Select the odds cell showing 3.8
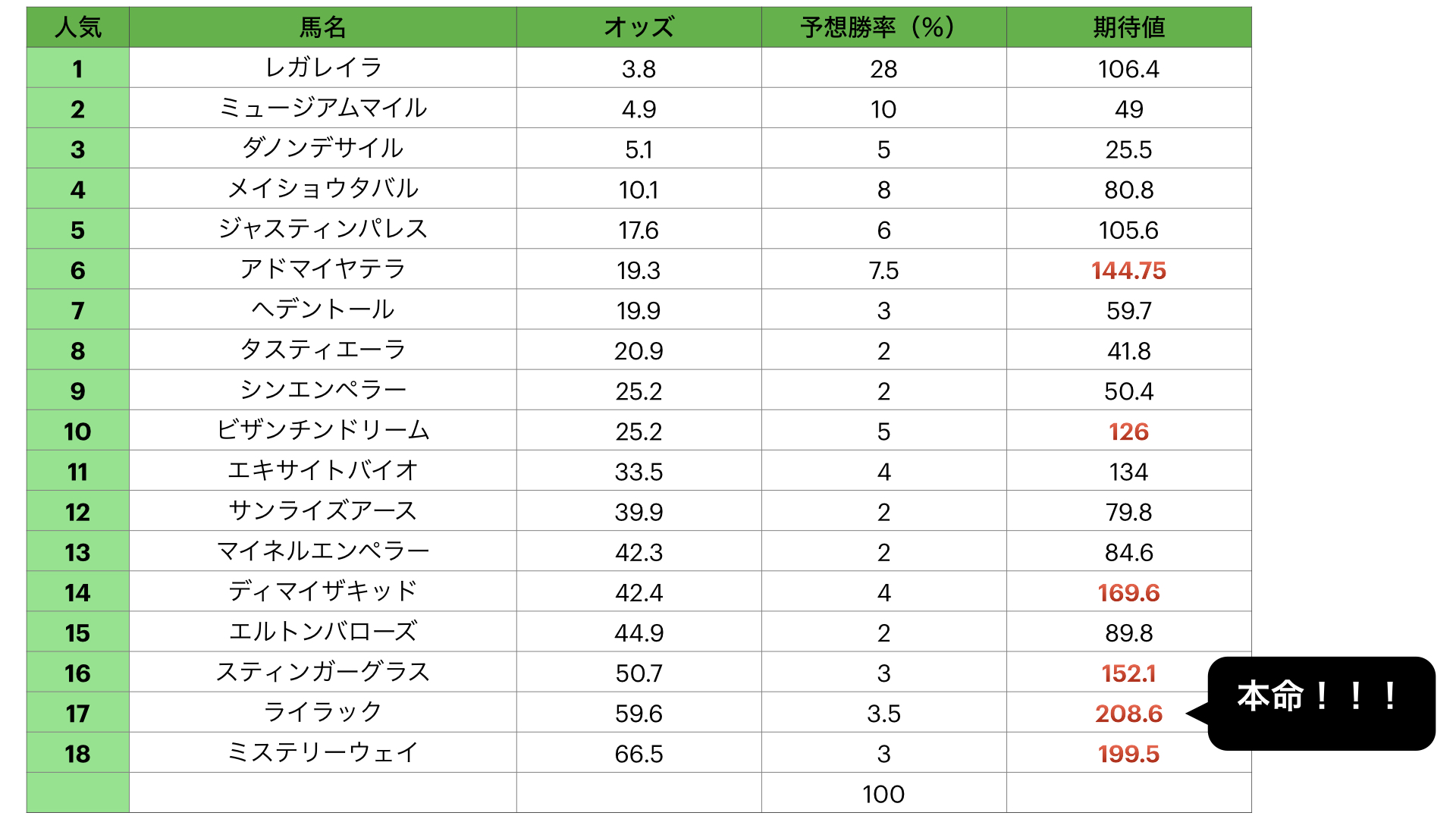Screen dimensions: 1456x819 pyautogui.click(x=639, y=69)
